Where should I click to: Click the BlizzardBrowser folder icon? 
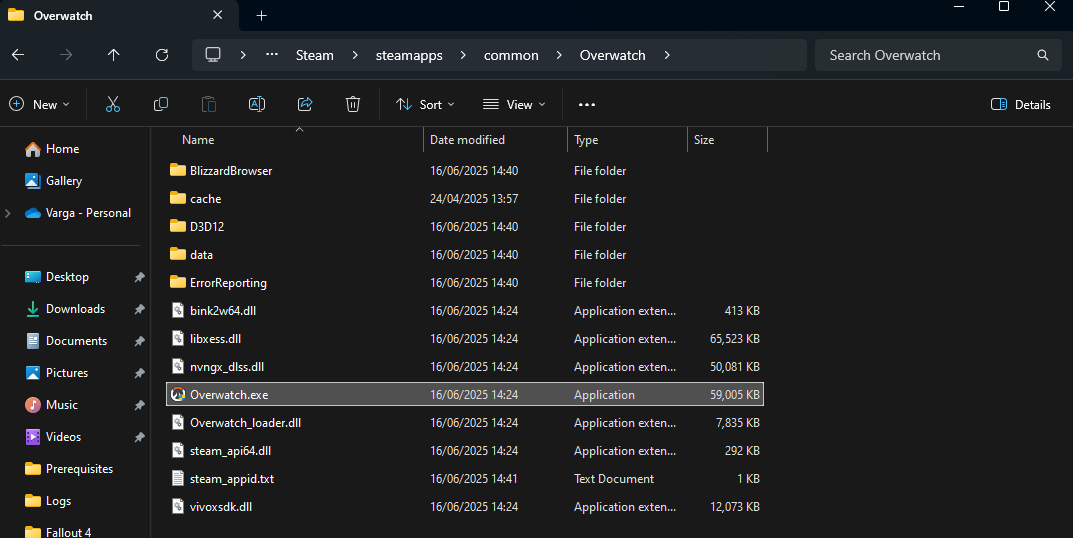click(x=178, y=170)
